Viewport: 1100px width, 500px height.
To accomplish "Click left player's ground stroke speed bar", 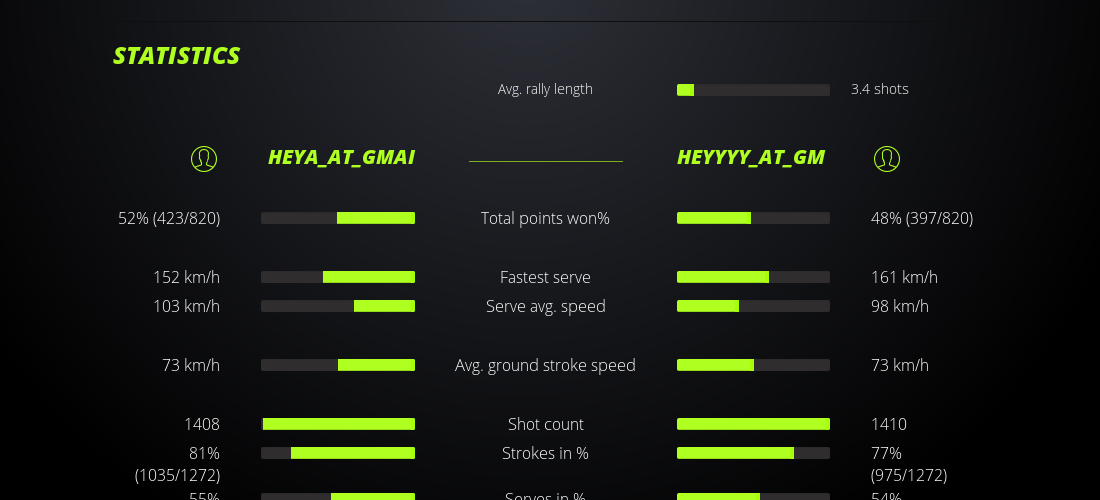I will (338, 365).
